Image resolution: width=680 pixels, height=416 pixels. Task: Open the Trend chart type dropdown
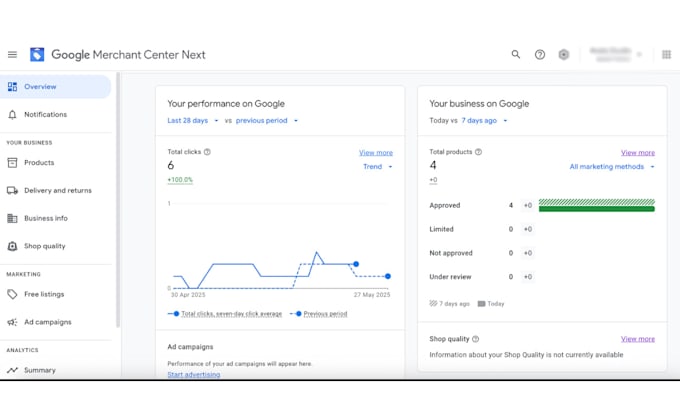(377, 167)
